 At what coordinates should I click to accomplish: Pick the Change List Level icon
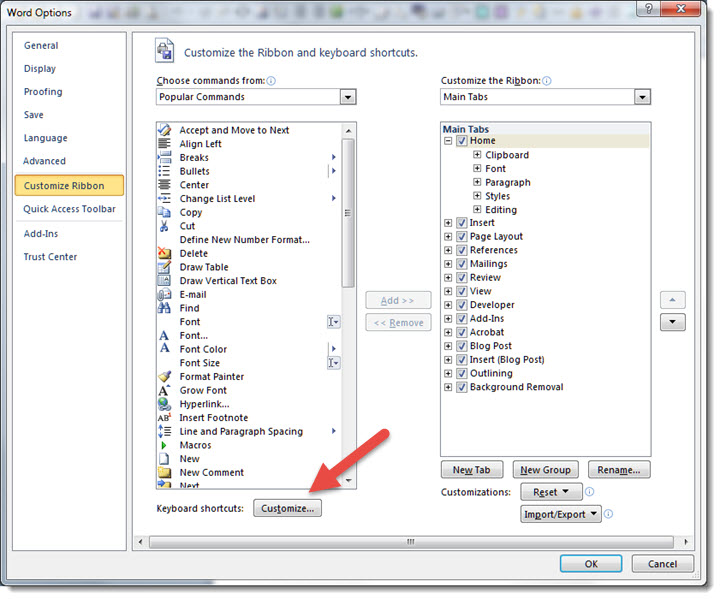click(x=164, y=199)
